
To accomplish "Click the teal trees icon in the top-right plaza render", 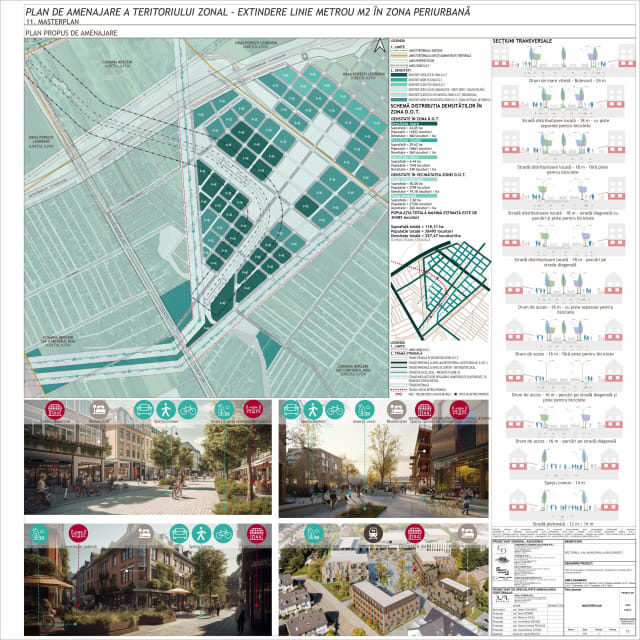I will click(x=364, y=410).
